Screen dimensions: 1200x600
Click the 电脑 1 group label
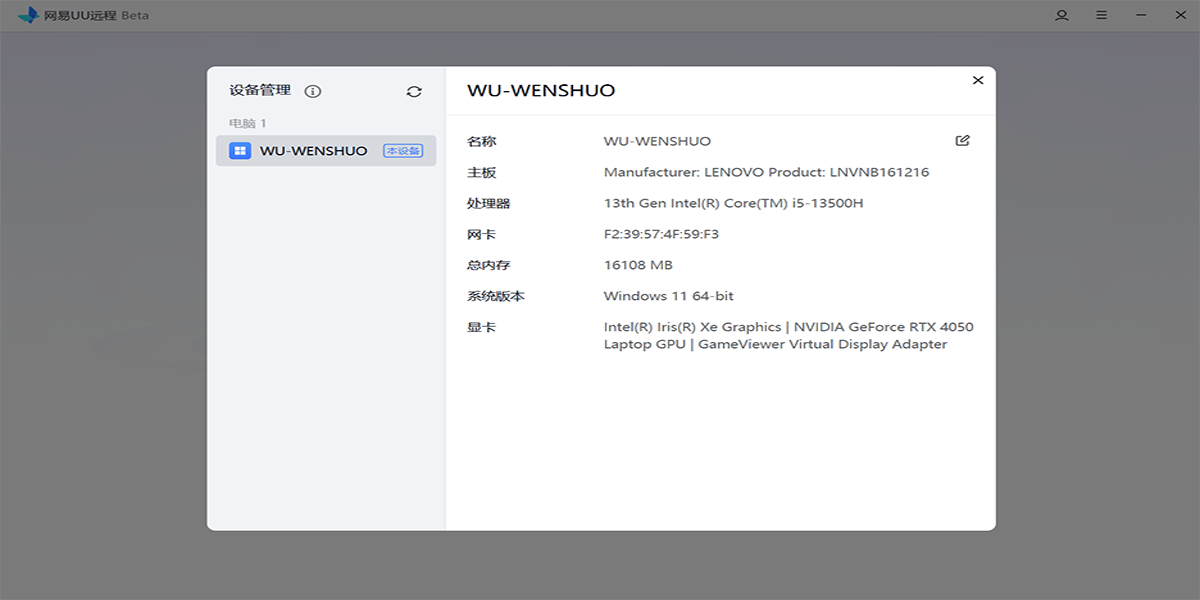[x=248, y=123]
